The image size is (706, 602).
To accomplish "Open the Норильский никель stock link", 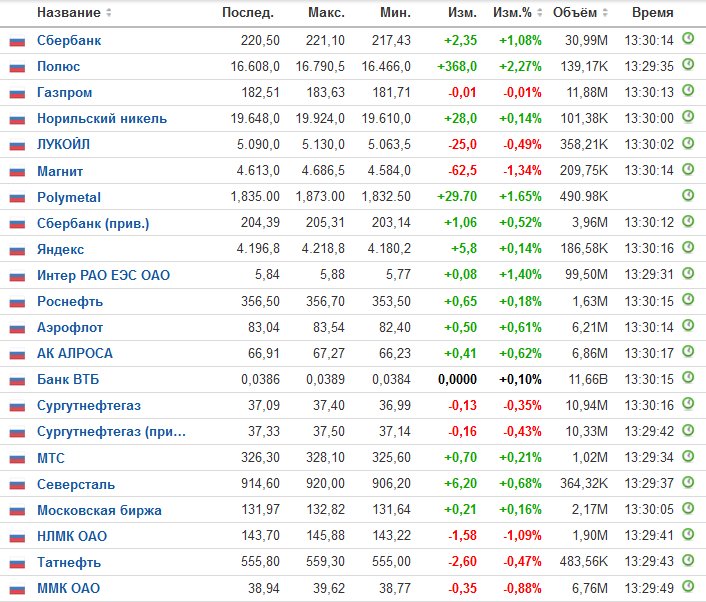I will (x=102, y=118).
